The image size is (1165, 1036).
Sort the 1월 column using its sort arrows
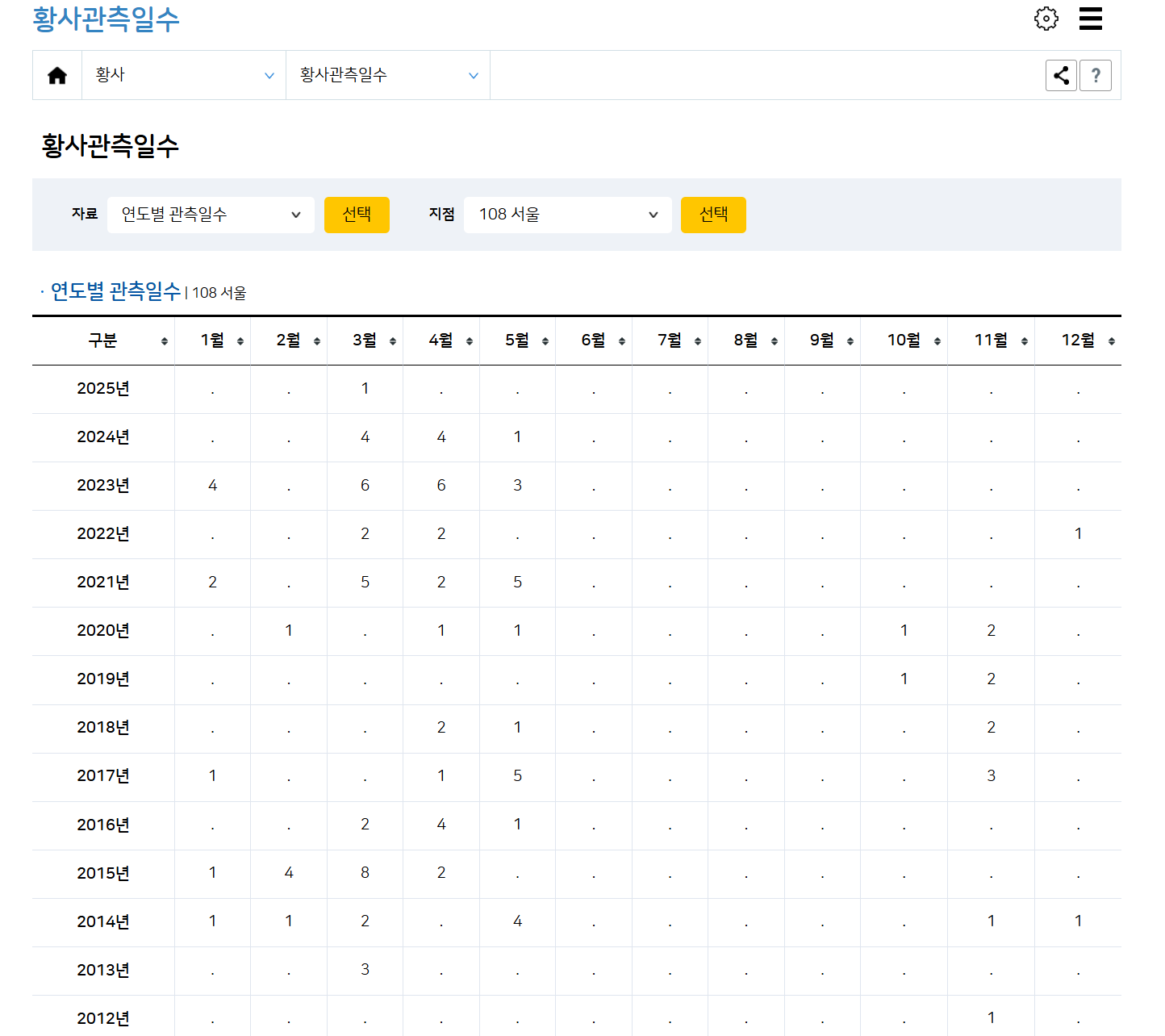(x=240, y=340)
